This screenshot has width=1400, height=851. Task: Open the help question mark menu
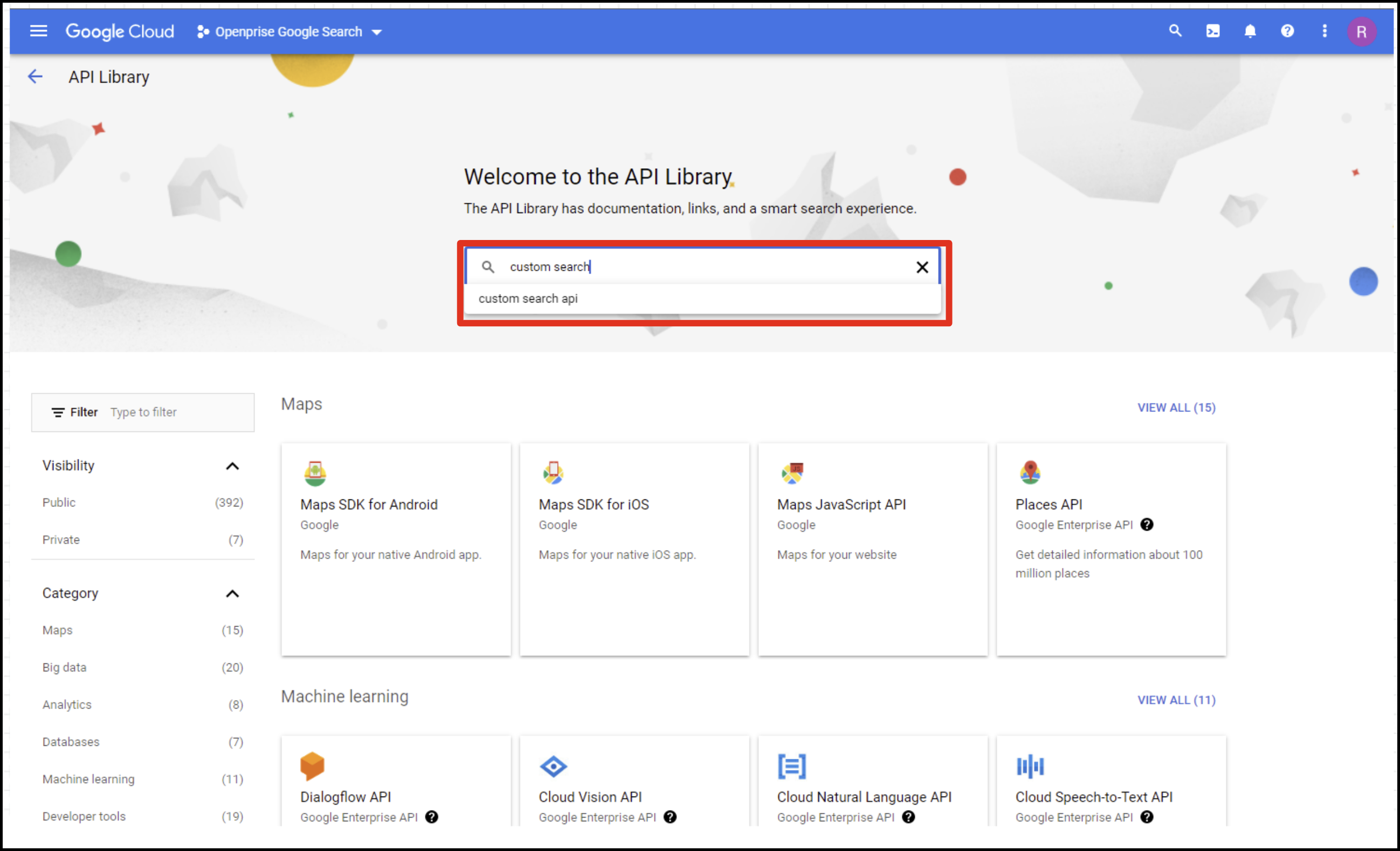(x=1287, y=31)
